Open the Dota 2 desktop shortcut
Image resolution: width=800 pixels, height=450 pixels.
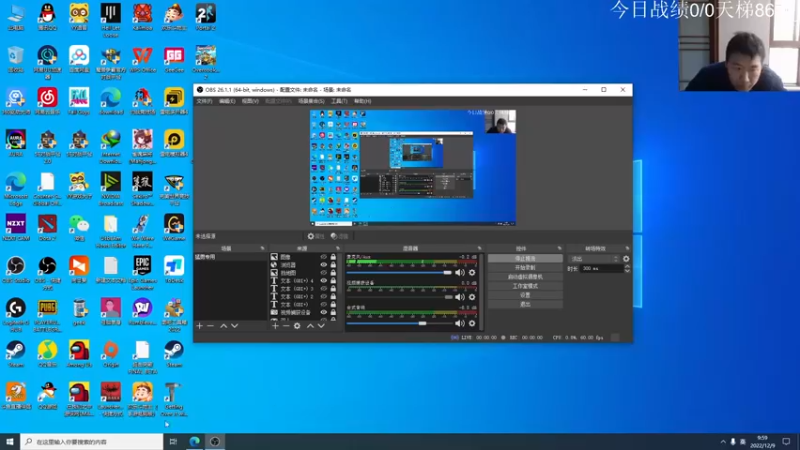[47, 228]
